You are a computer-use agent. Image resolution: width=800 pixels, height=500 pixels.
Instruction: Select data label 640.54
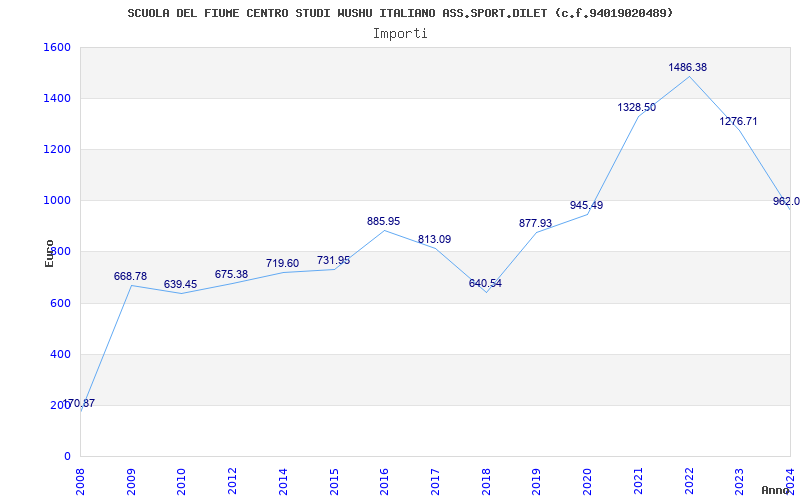pyautogui.click(x=485, y=283)
